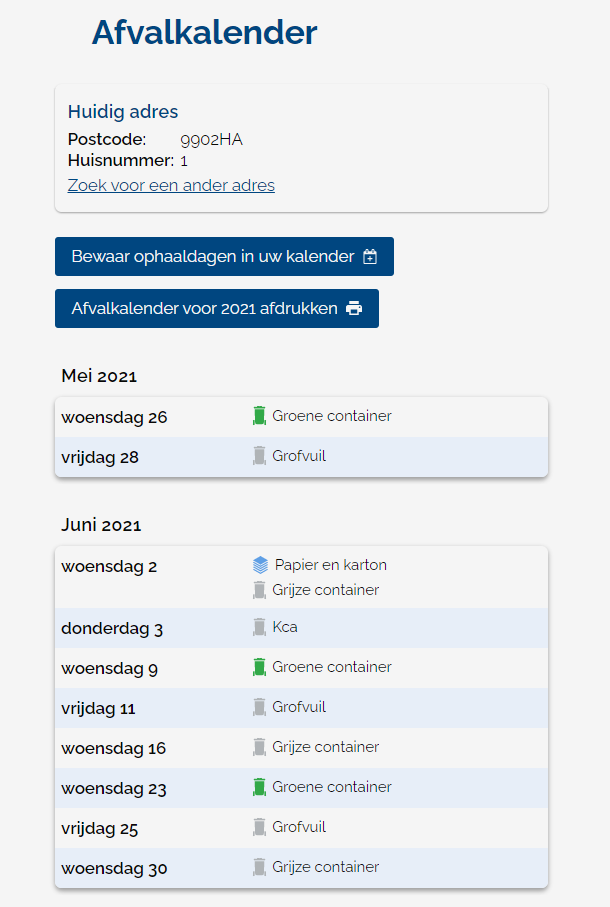
Task: Select the donderdag 3 date label
Action: click(x=112, y=629)
